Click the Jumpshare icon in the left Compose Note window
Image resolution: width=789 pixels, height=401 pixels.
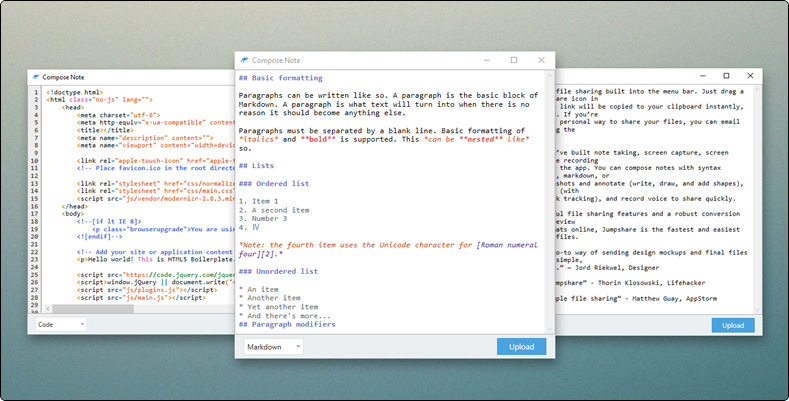tap(35, 77)
